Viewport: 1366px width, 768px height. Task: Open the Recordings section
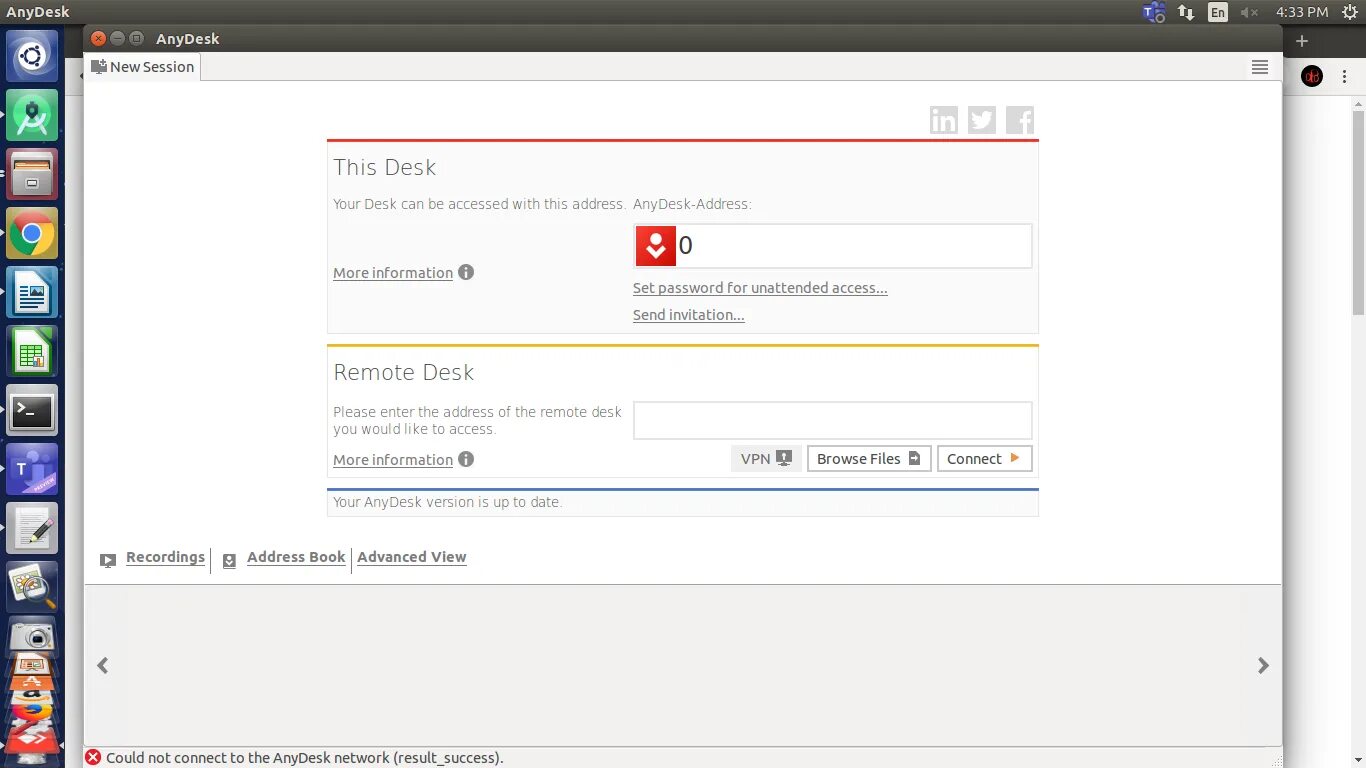point(165,557)
